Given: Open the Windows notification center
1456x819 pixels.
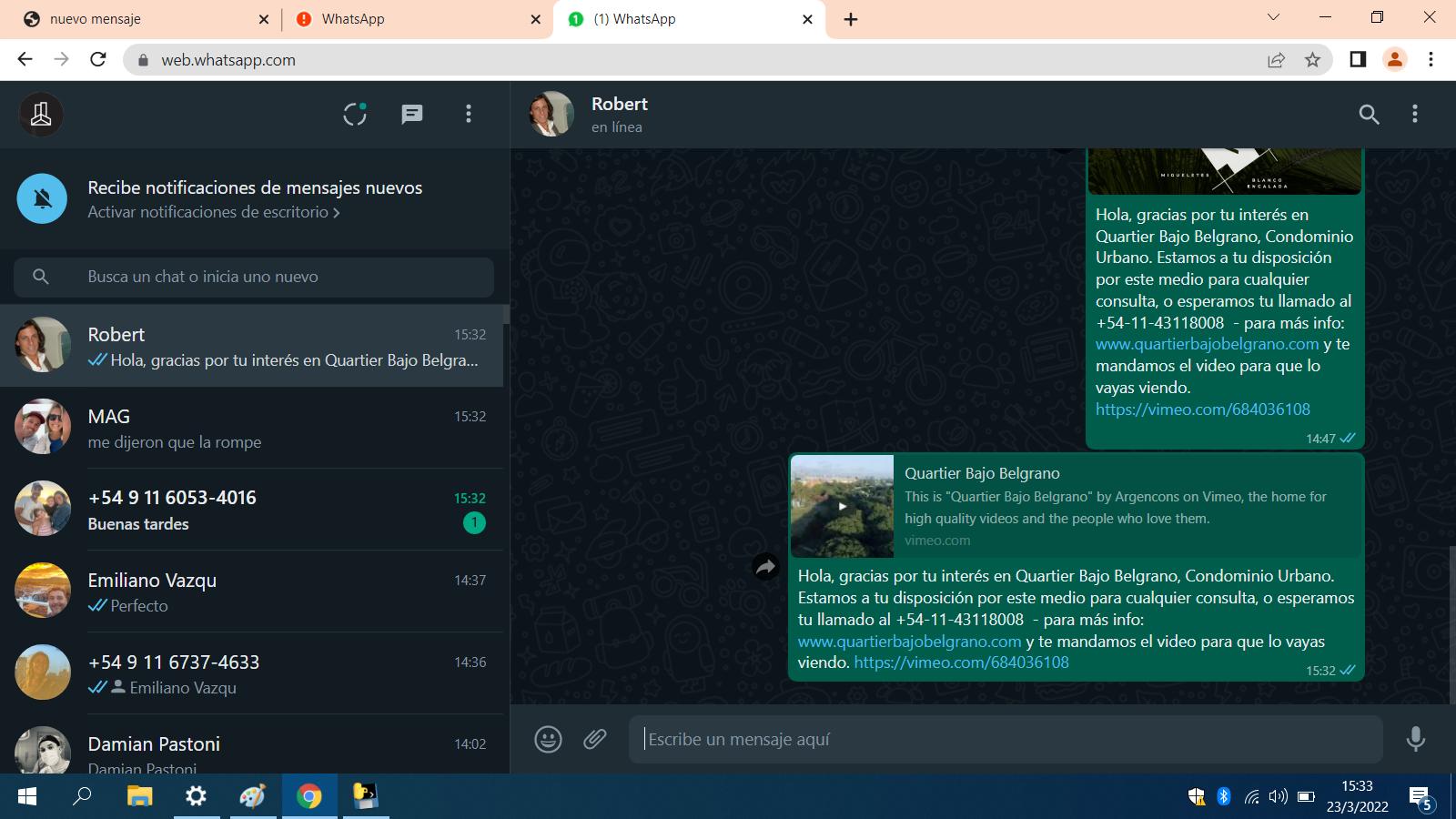Looking at the screenshot, I should coord(1421,798).
